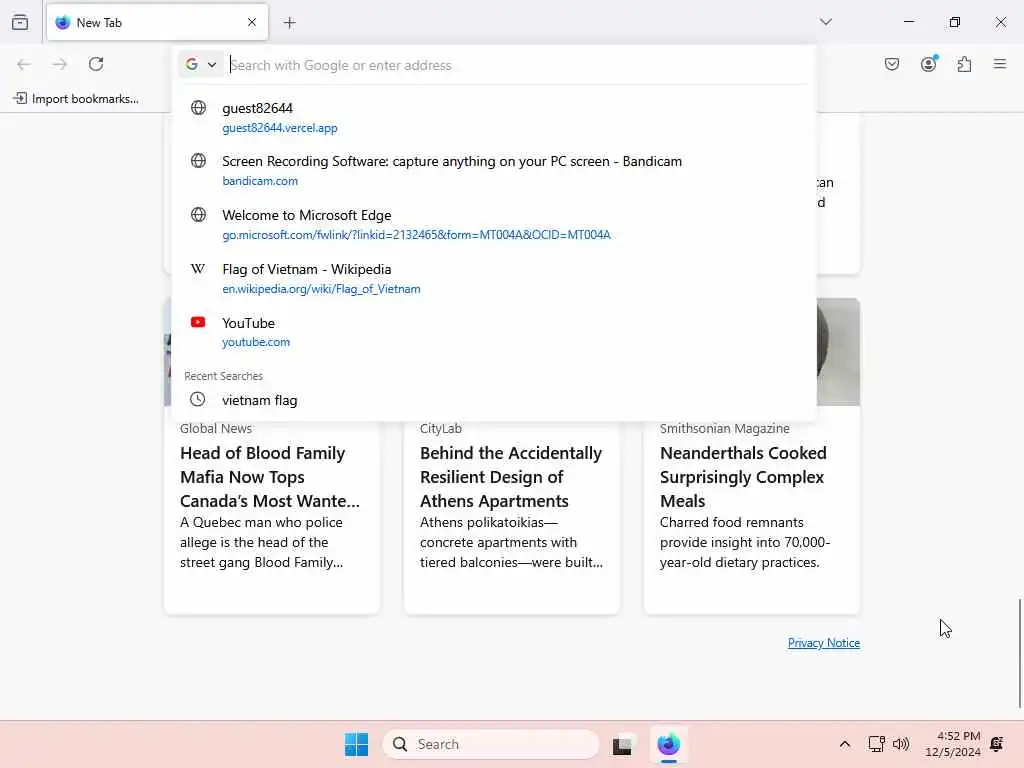Open the list all tabs chevron
The image size is (1024, 768).
[826, 22]
